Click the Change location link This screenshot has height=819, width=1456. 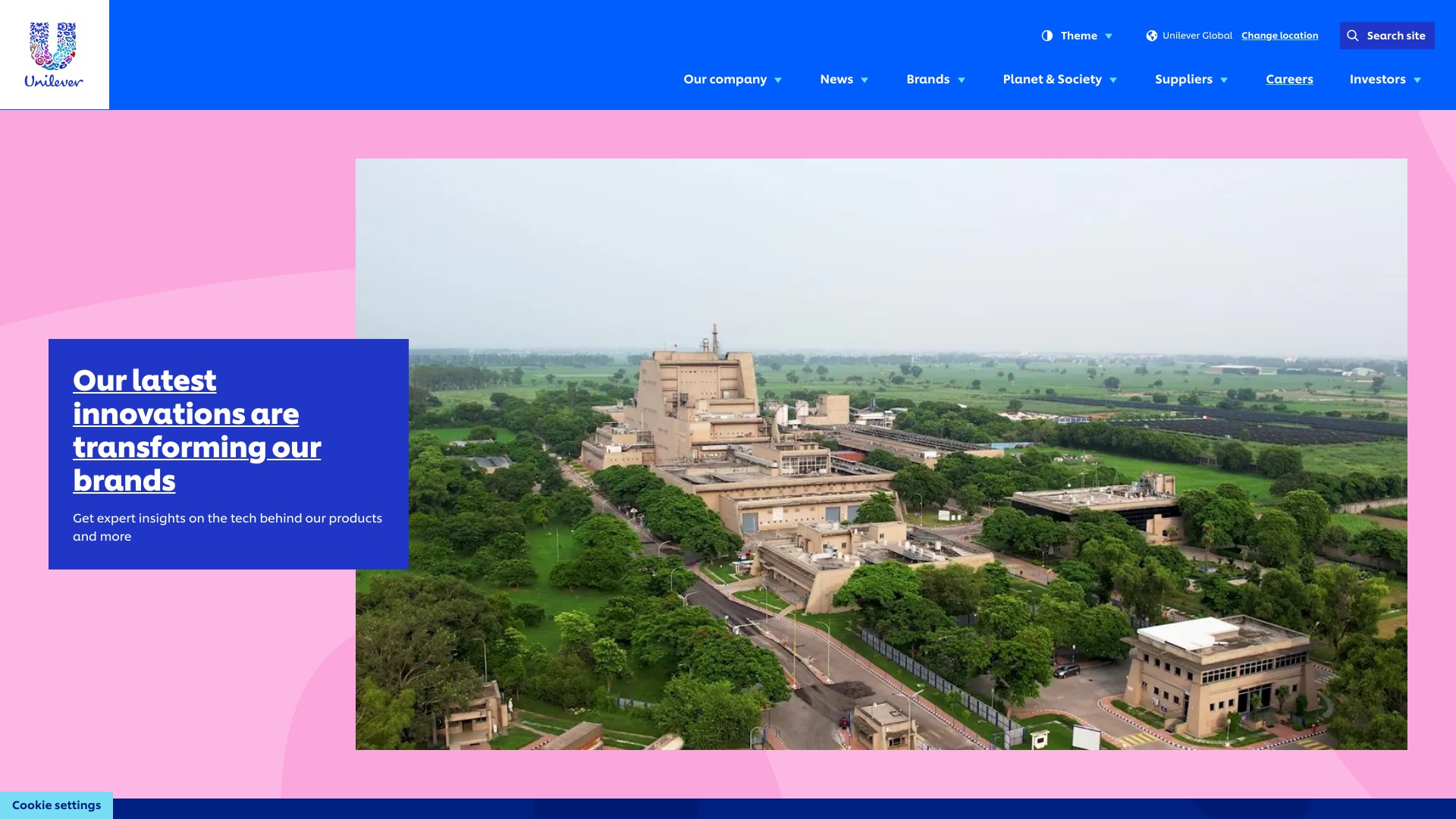point(1279,36)
